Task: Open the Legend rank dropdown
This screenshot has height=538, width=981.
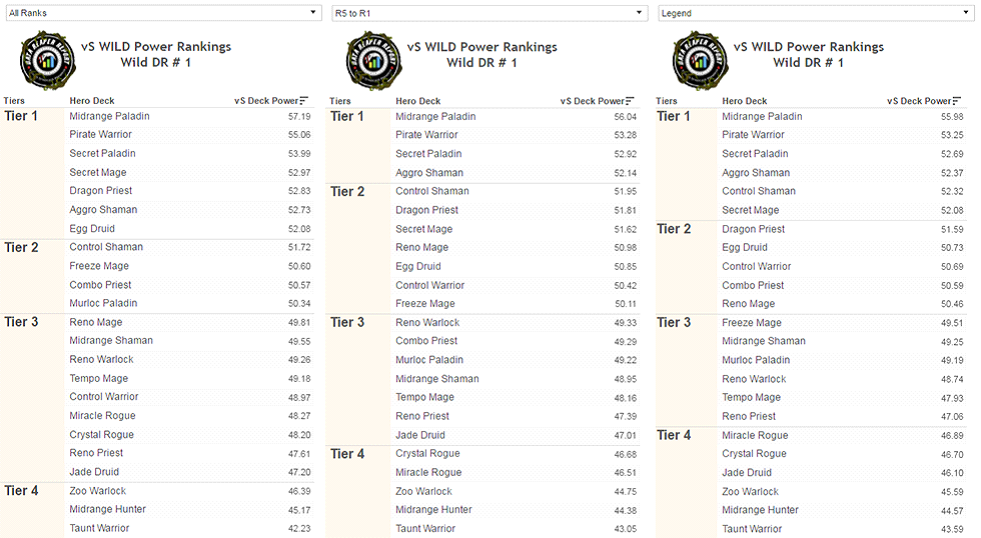Action: pyautogui.click(x=816, y=13)
